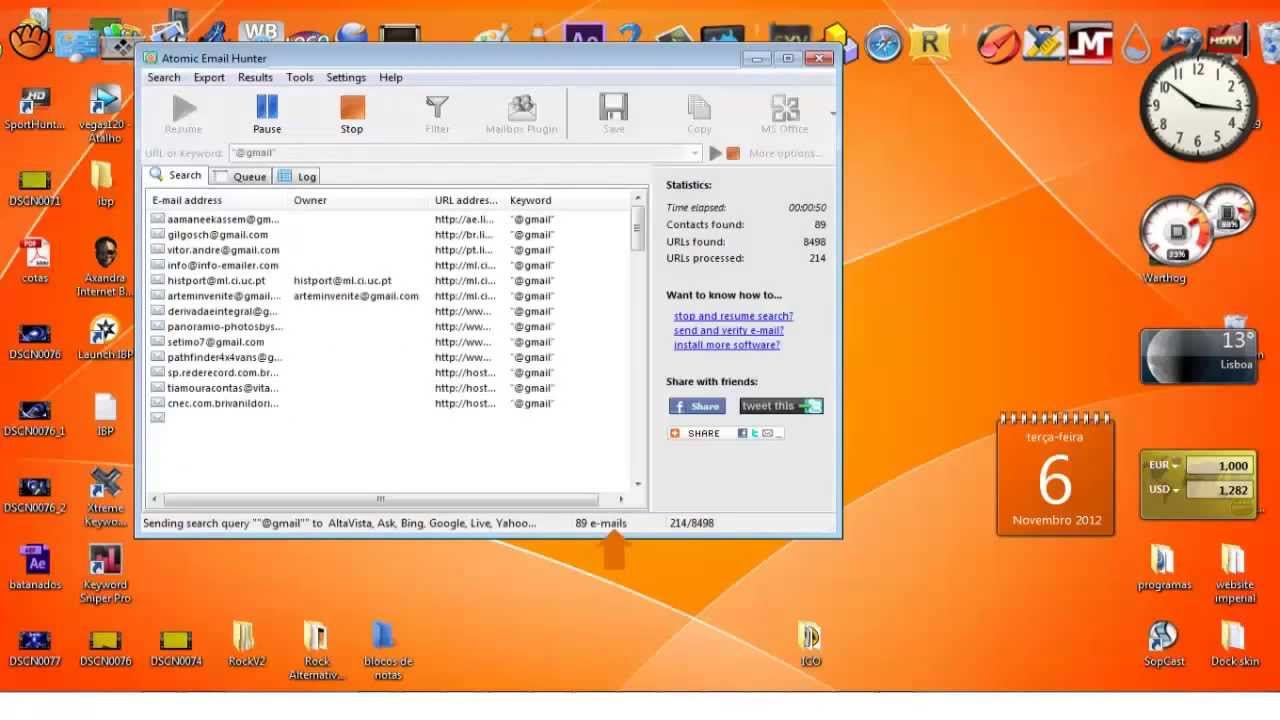
Task: Open the Keyword Sniper Pro desktop icon
Action: 105,575
